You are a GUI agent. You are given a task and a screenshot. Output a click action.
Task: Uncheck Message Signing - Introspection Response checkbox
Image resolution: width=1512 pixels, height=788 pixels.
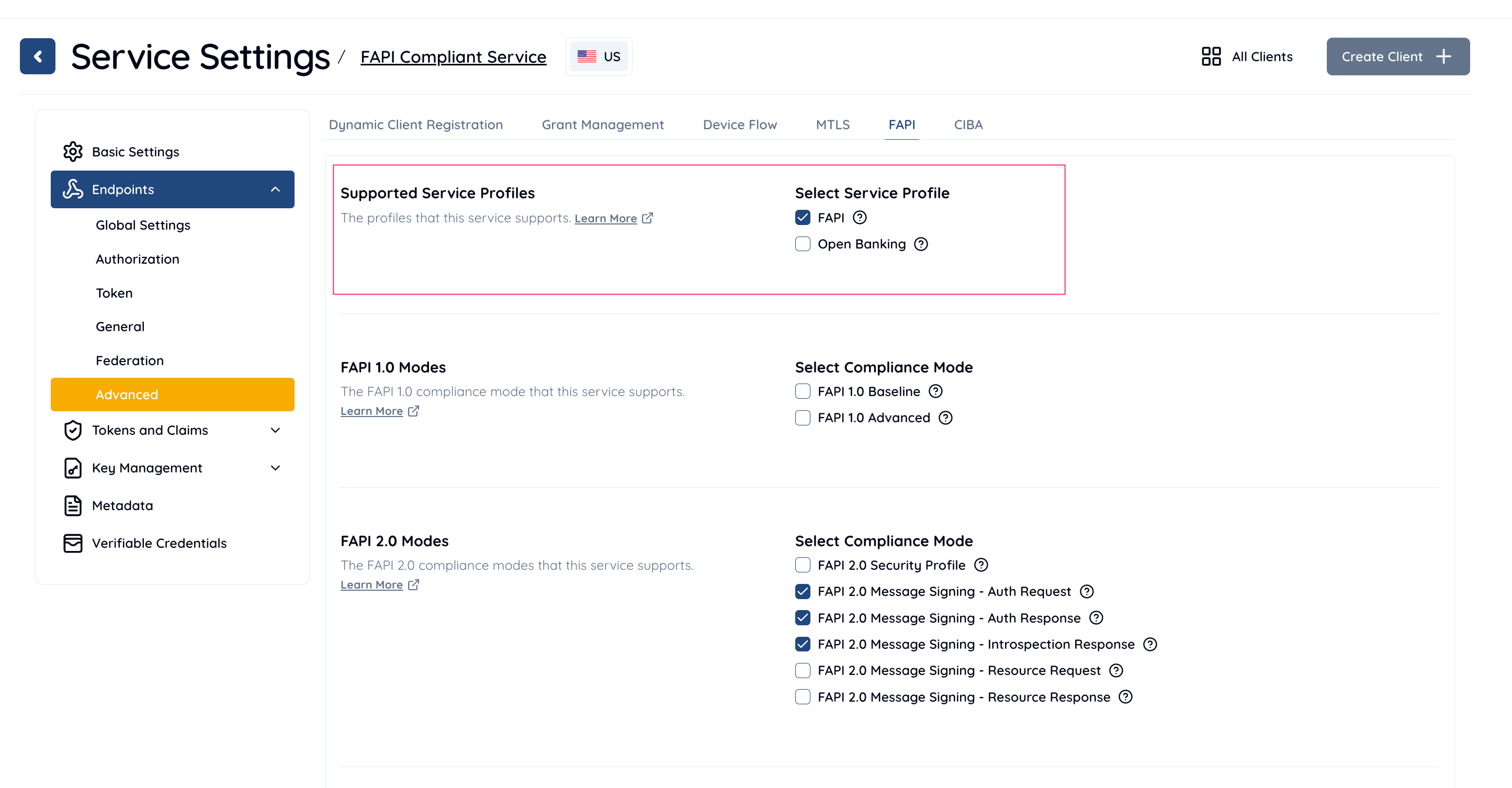803,644
